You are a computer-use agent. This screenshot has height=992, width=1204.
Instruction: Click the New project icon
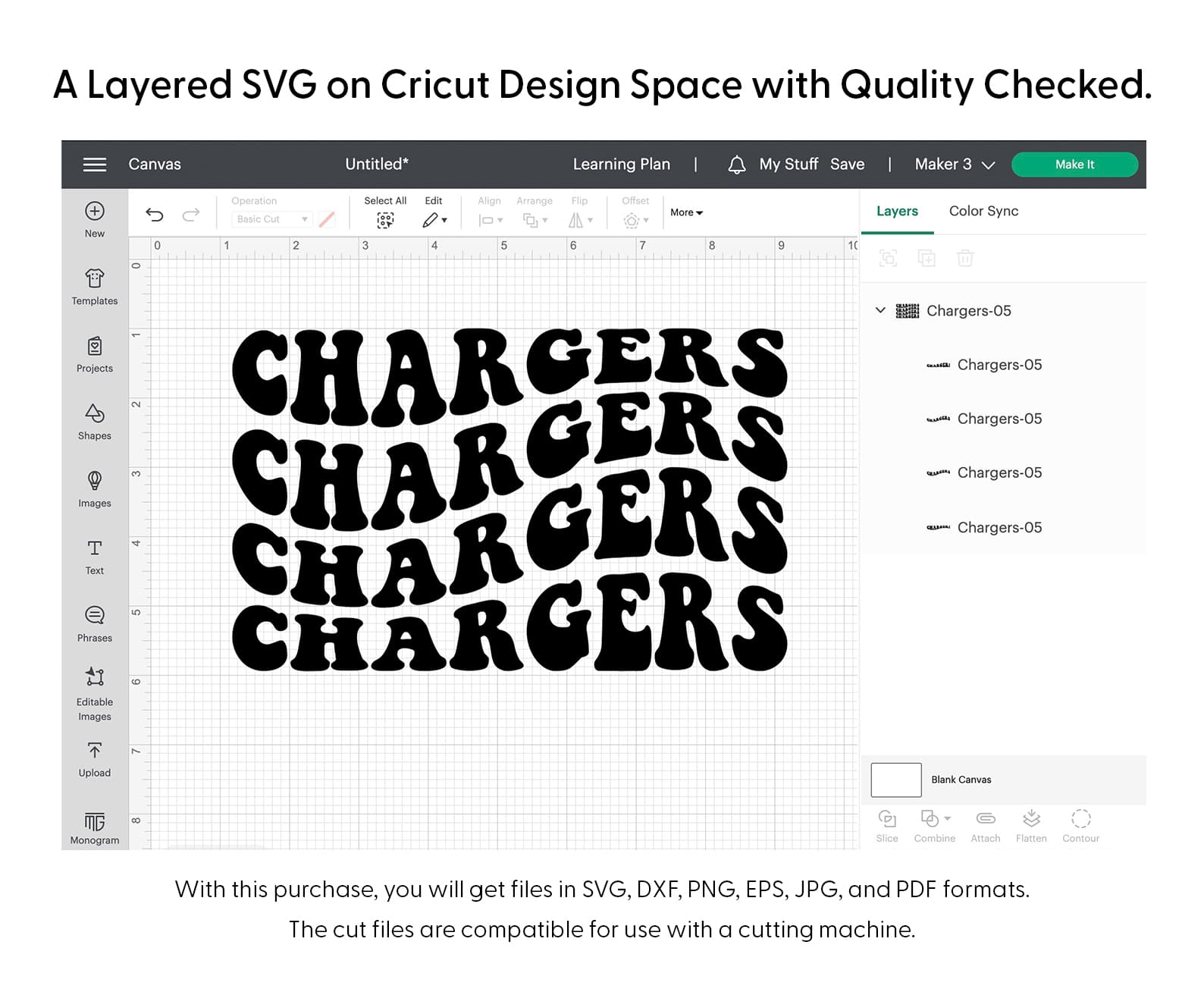pos(95,212)
